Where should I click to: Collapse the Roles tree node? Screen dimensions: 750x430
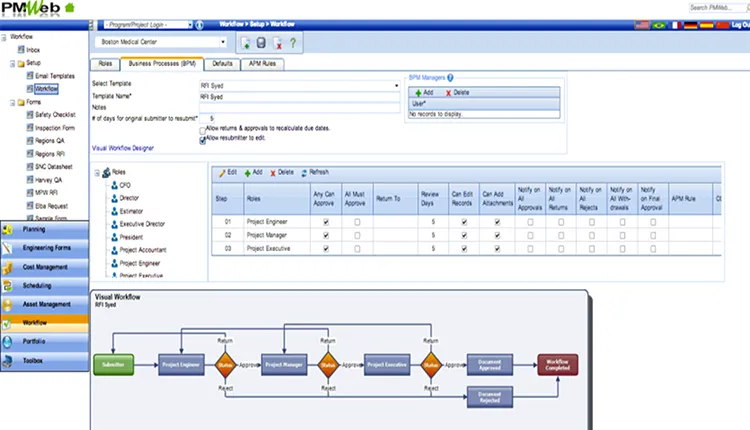98,173
